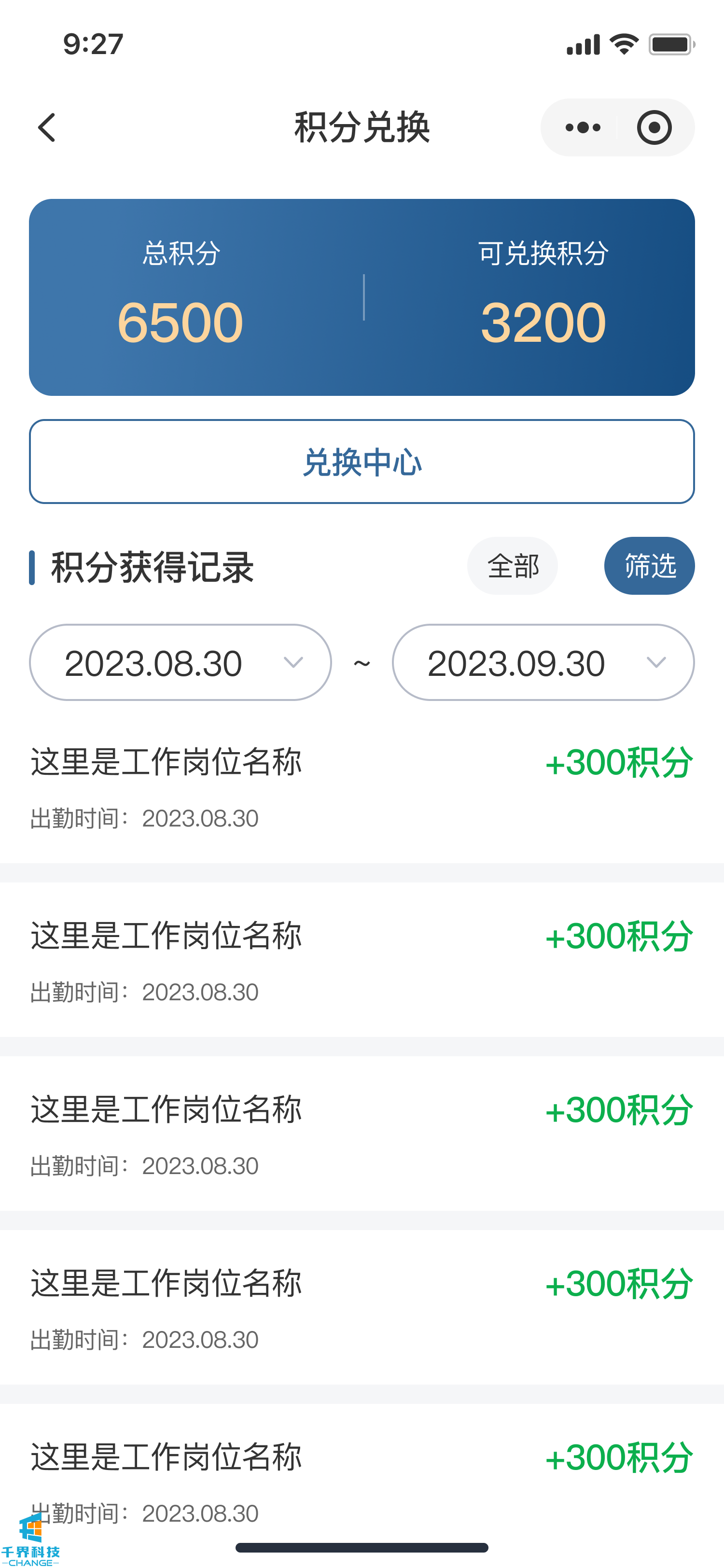This screenshot has width=724, height=1568.
Task: Tap the back arrow icon
Action: click(47, 128)
